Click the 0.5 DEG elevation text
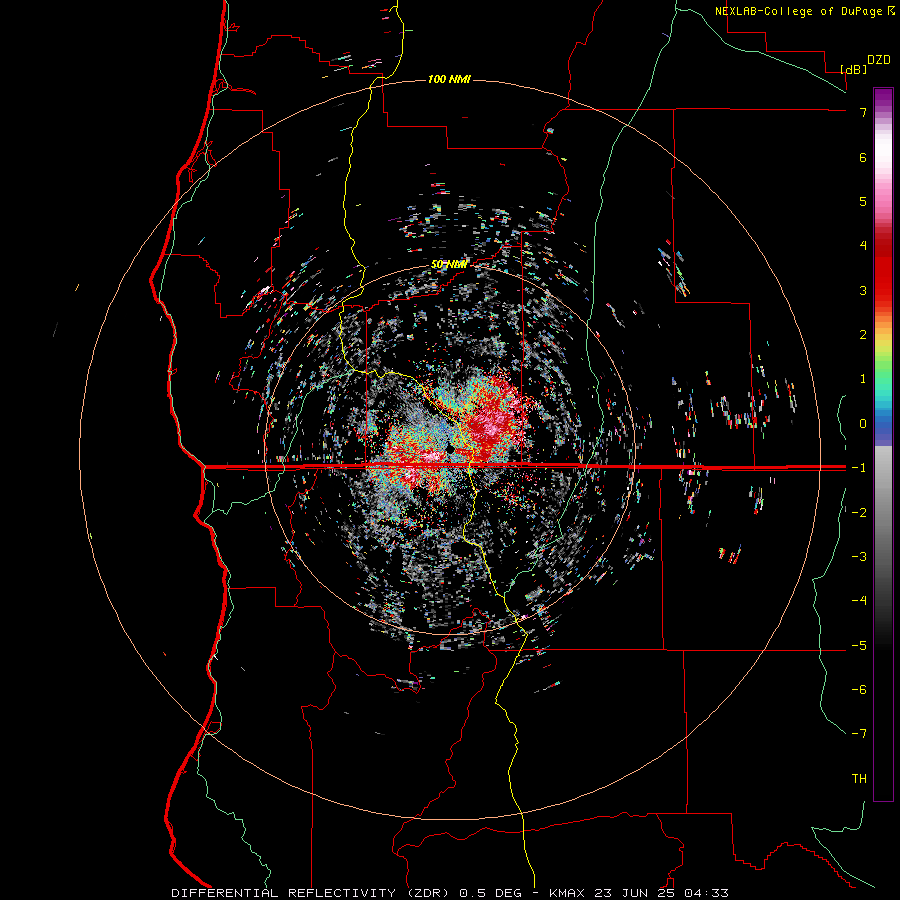 pyautogui.click(x=491, y=893)
